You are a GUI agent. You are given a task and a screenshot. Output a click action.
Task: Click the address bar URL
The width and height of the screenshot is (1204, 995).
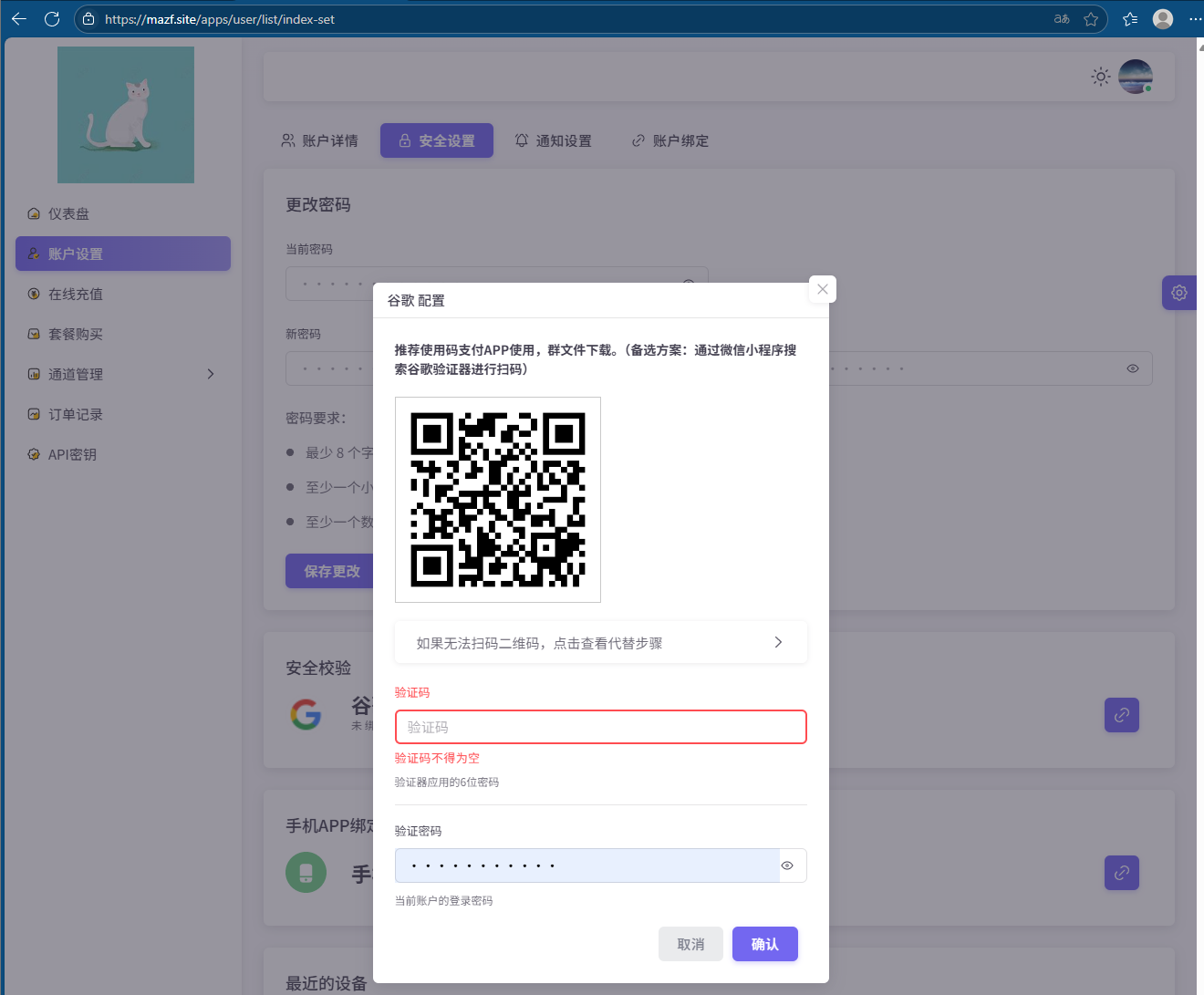(x=220, y=19)
